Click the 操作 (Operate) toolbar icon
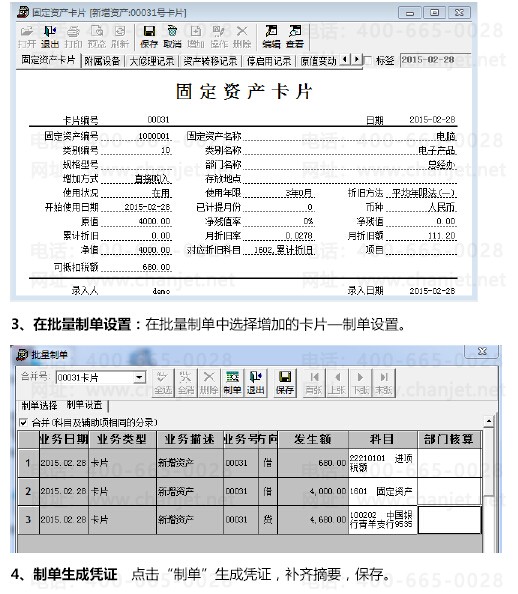This screenshot has height=594, width=518. (219, 37)
